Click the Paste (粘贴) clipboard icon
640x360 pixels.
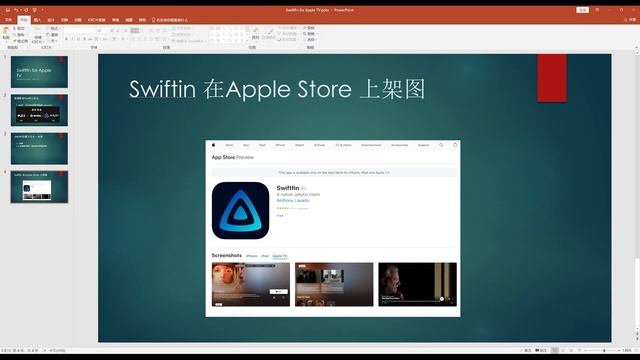[x=6, y=31]
